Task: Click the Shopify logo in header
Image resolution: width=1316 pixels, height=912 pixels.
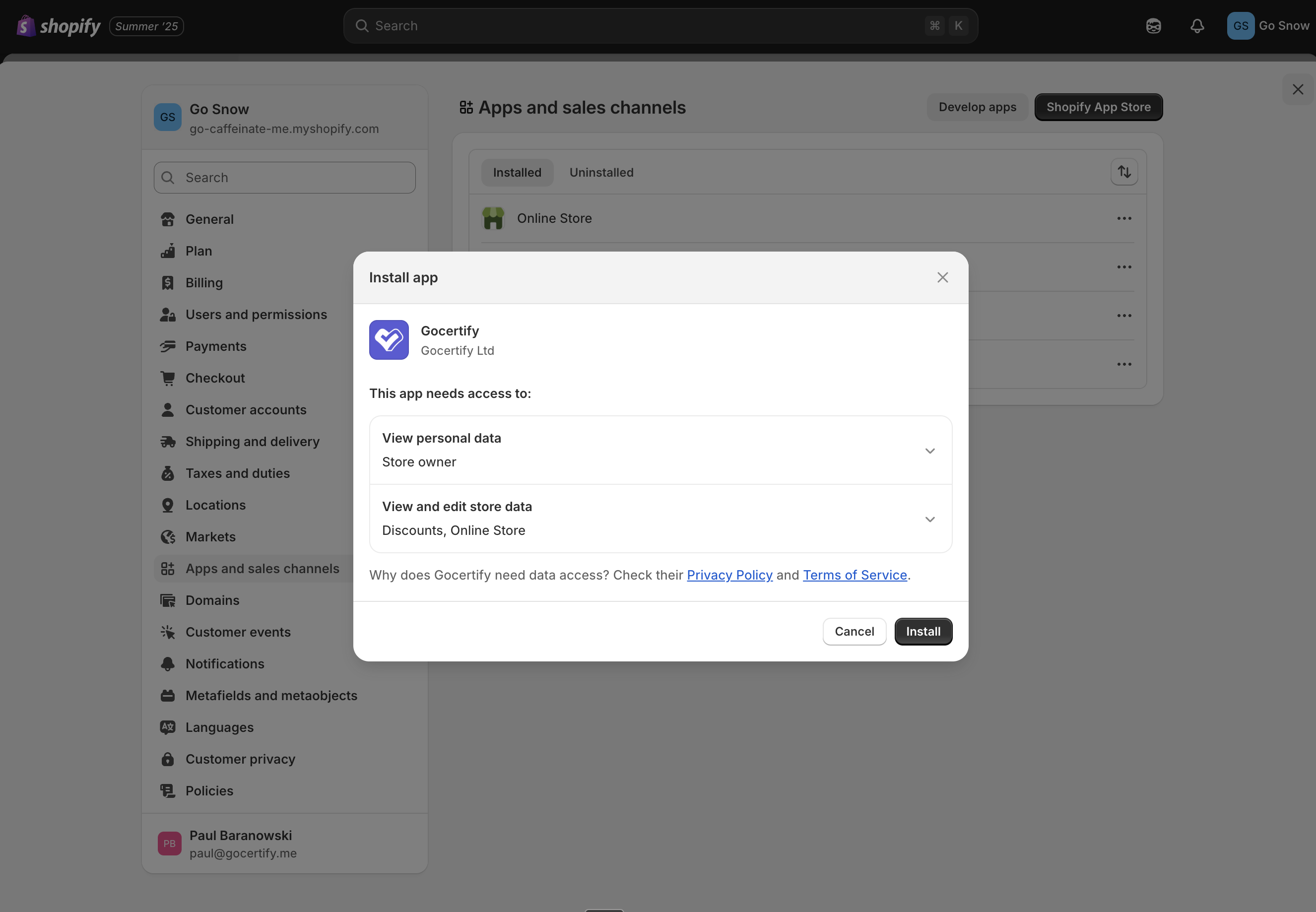Action: coord(58,26)
